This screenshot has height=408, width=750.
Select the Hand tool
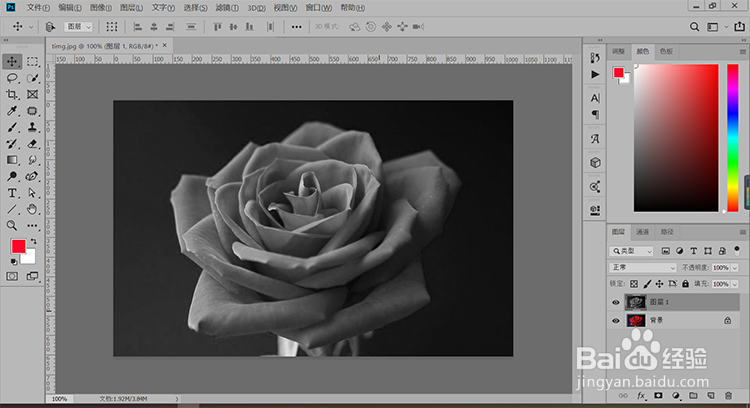pos(32,209)
